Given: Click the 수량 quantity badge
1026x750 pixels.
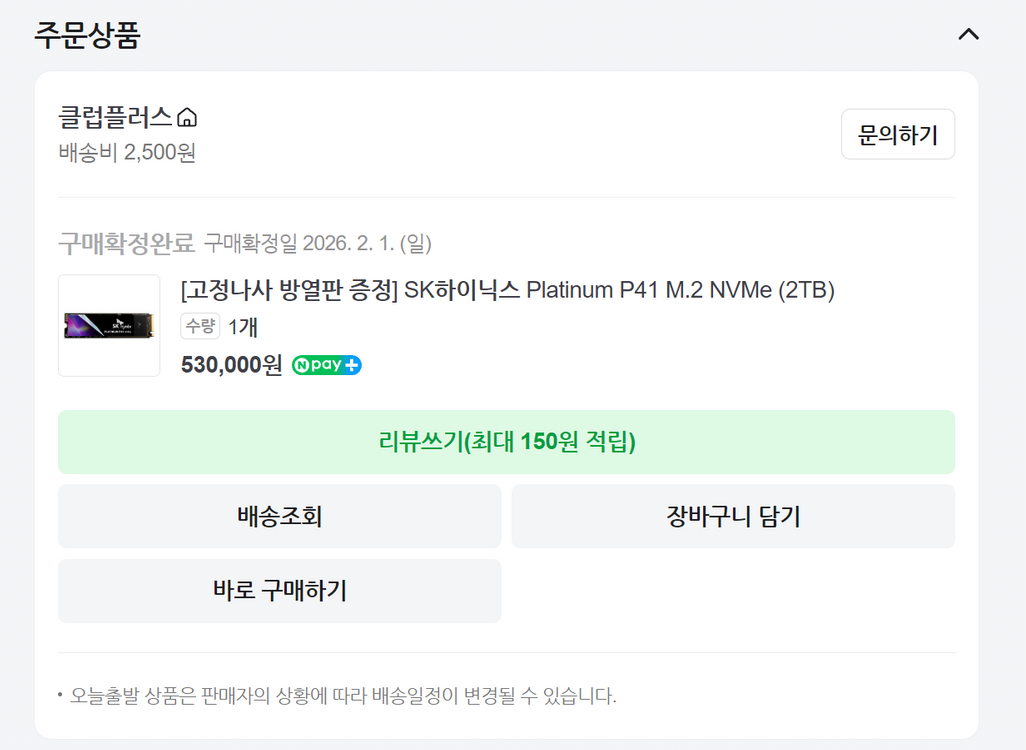Looking at the screenshot, I should (200, 326).
